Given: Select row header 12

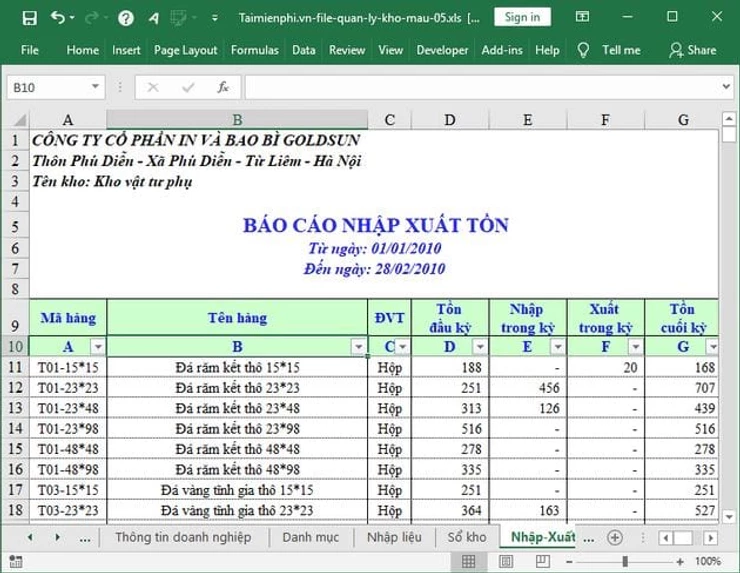Looking at the screenshot, I should tap(15, 388).
